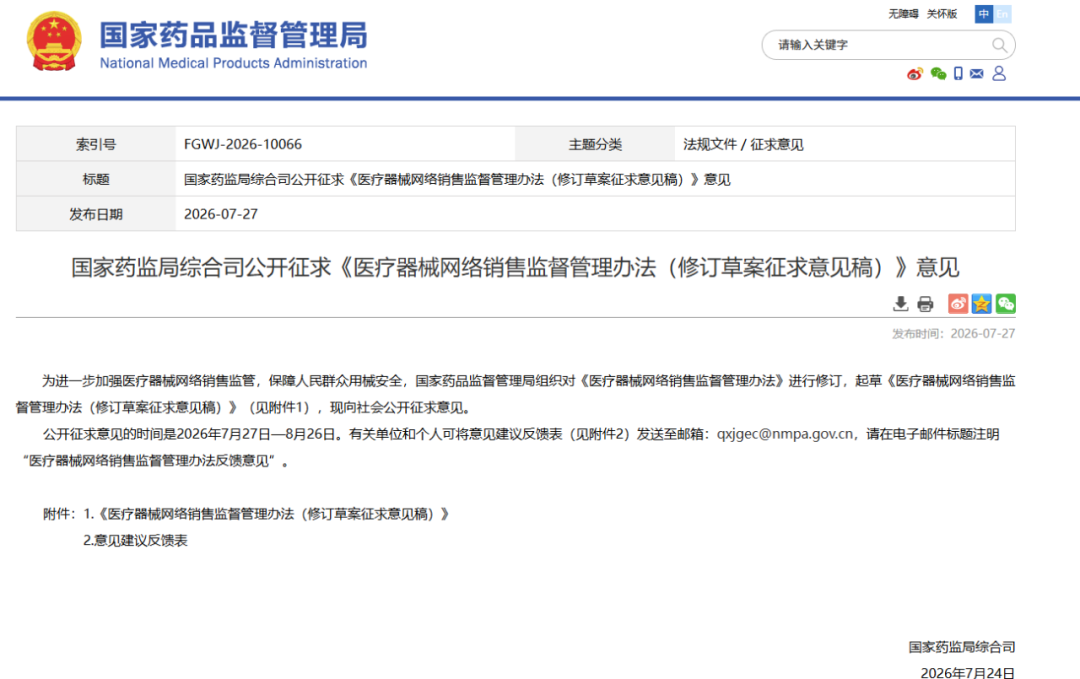Click 国家药品监督管理局 site title
Viewport: 1080px width, 679px height.
[x=233, y=35]
